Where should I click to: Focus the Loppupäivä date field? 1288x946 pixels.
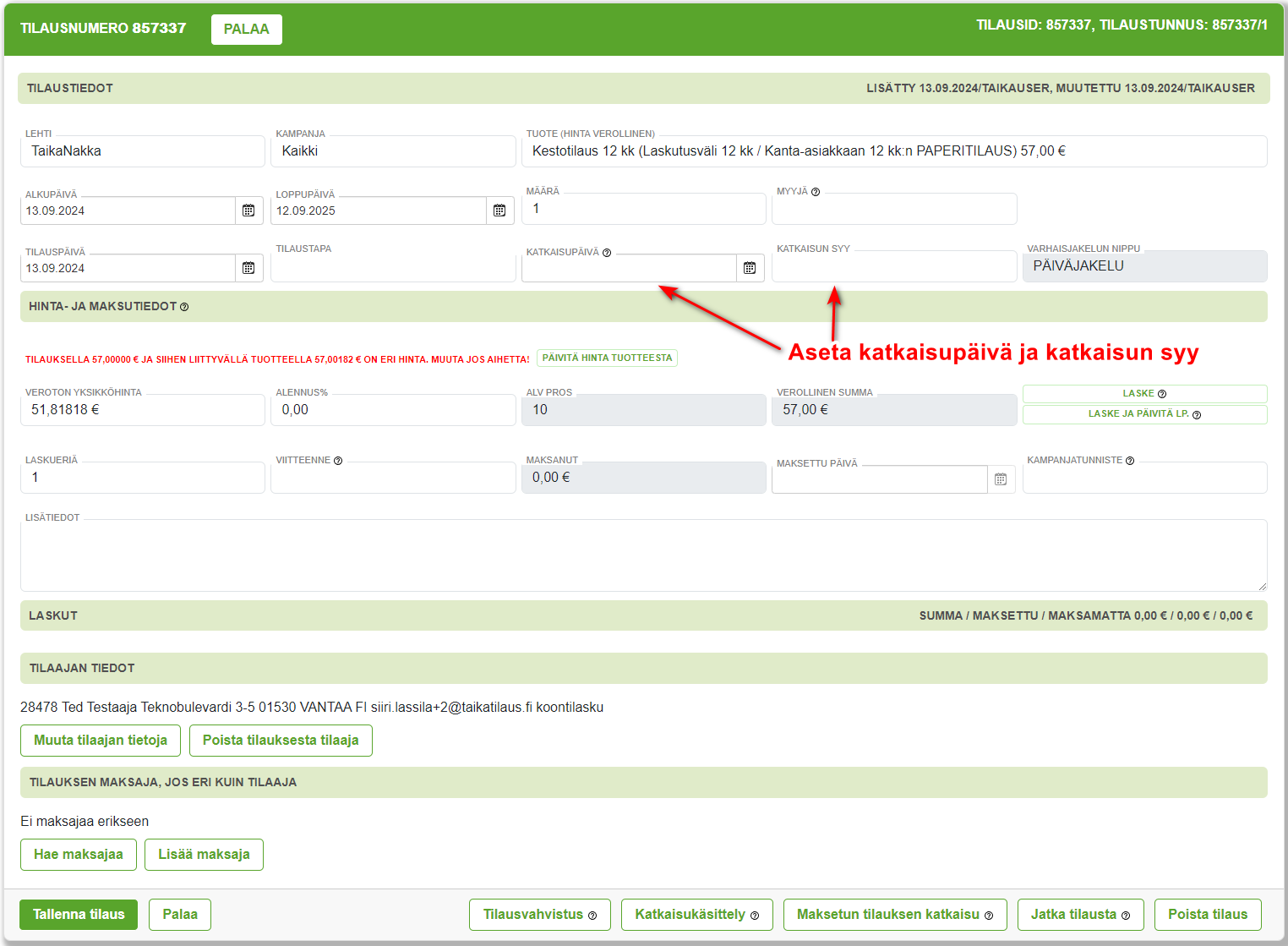[x=379, y=211]
